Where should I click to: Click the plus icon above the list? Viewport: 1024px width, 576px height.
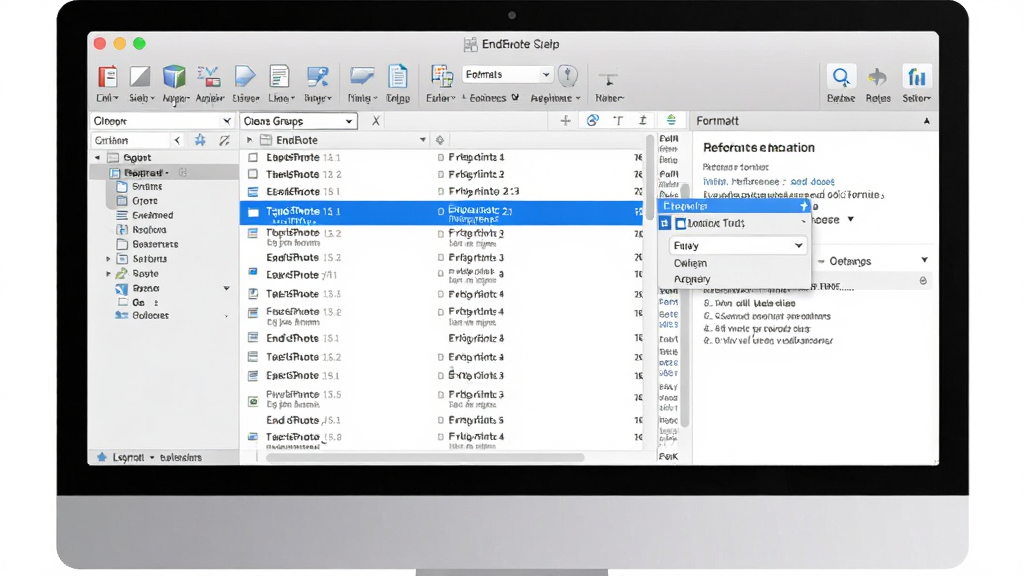click(x=566, y=121)
